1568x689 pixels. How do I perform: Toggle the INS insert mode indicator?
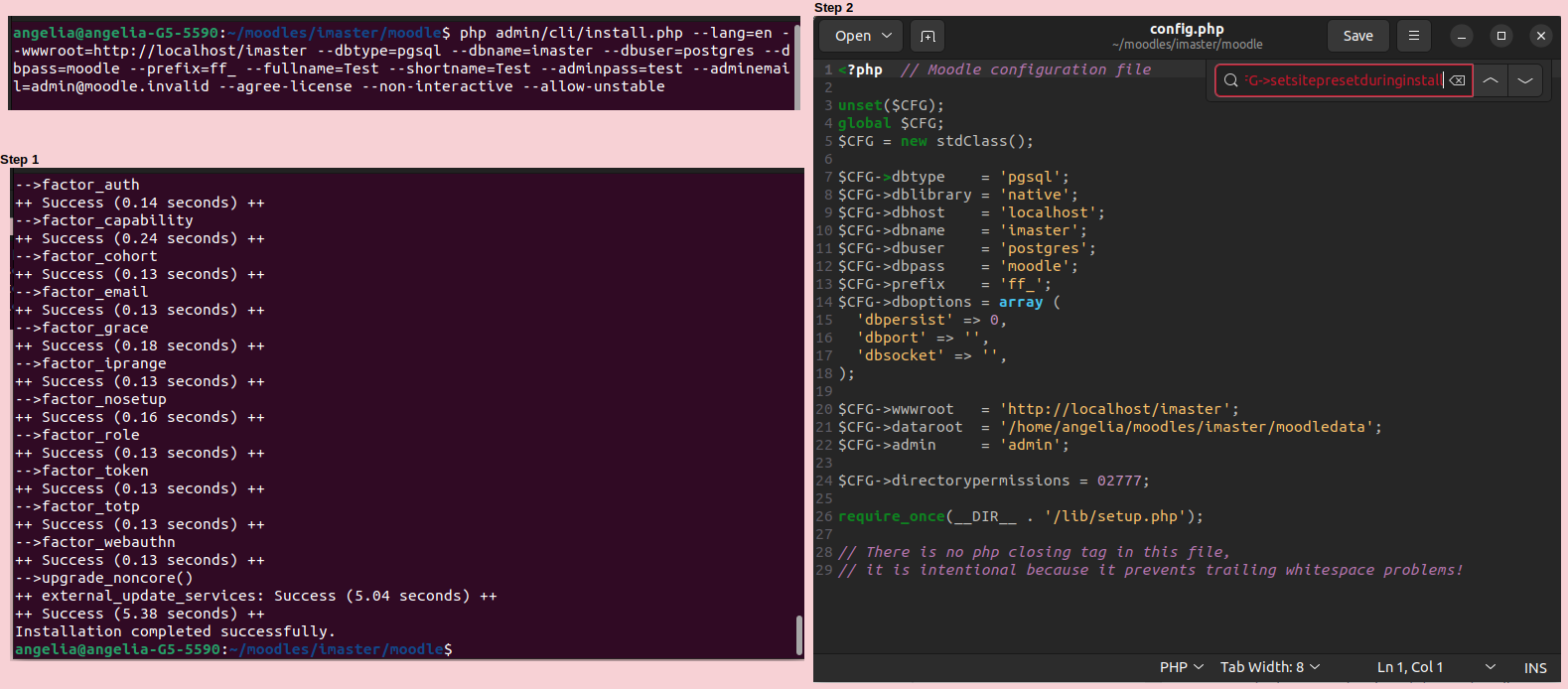coord(1535,668)
